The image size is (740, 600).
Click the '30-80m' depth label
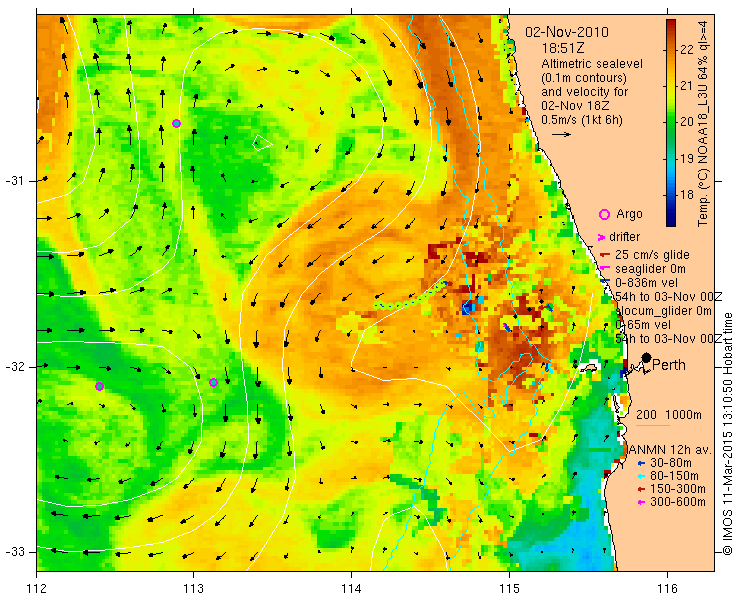coord(671,463)
